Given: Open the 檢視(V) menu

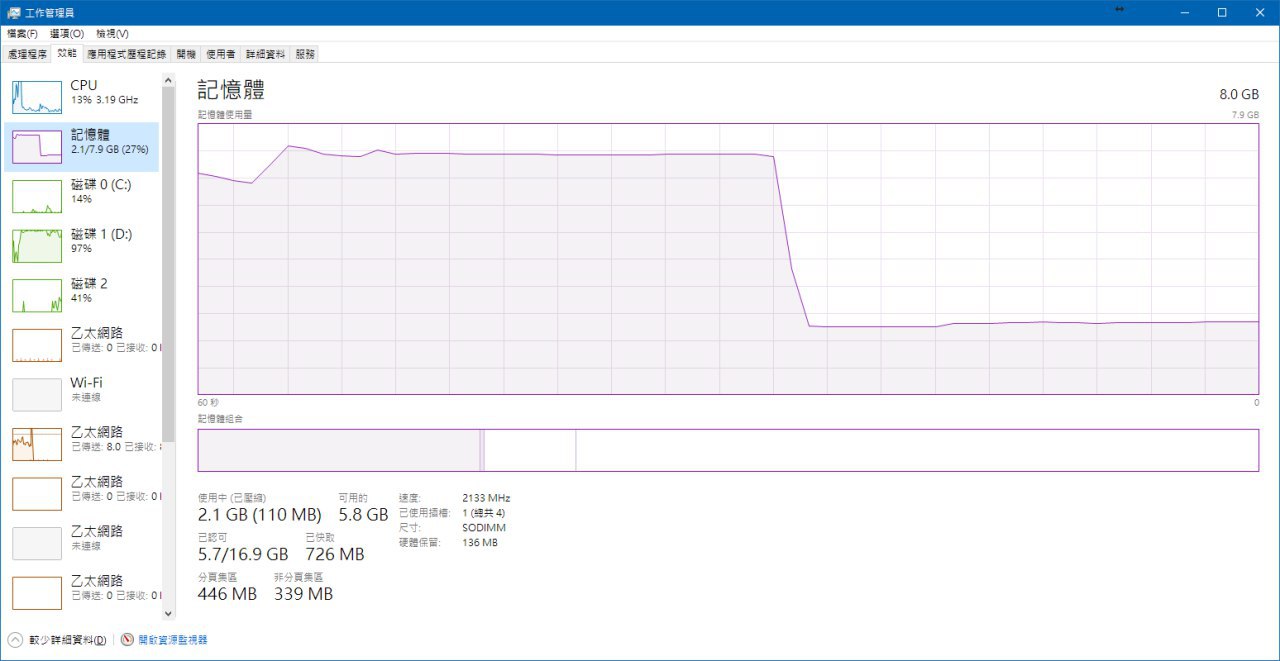Looking at the screenshot, I should tap(112, 34).
